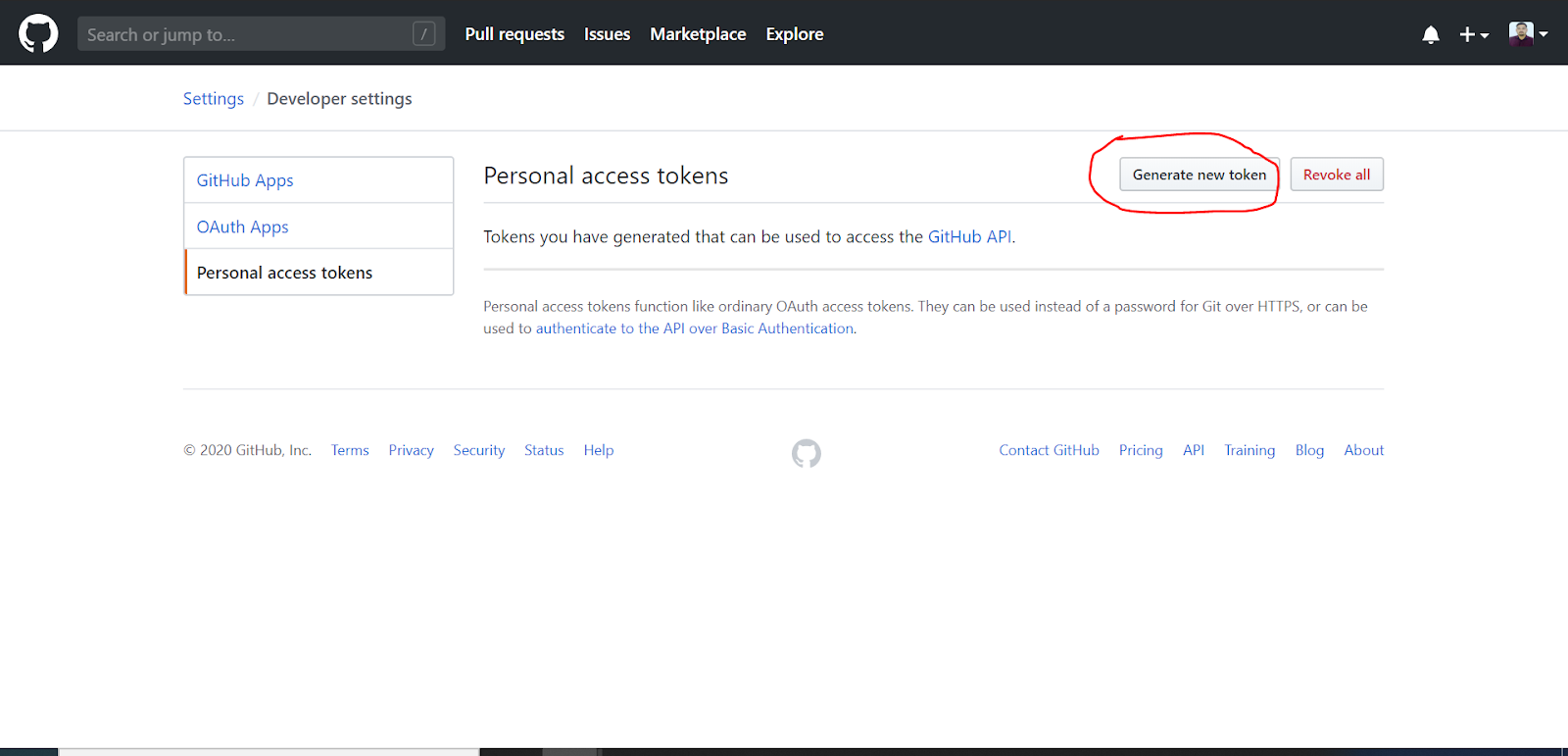Select OAuth Apps in sidebar
Image resolution: width=1568 pixels, height=756 pixels.
318,227
